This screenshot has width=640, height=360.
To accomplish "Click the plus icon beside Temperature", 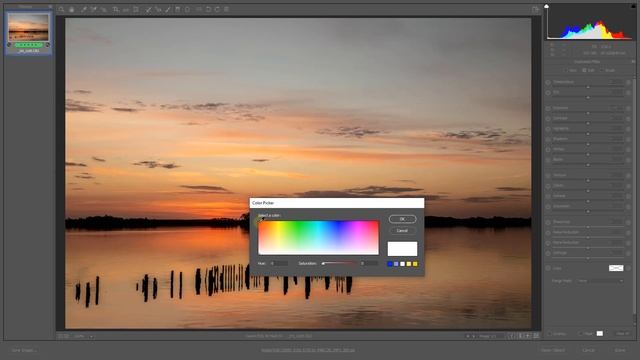I will point(629,82).
